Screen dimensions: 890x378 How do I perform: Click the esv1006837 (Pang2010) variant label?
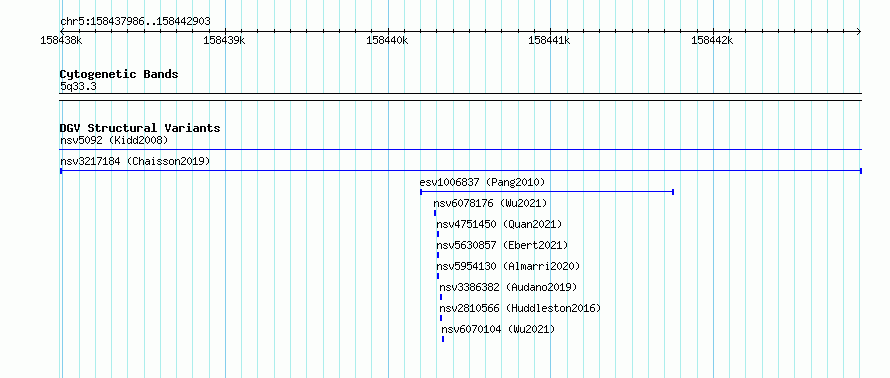(x=482, y=182)
